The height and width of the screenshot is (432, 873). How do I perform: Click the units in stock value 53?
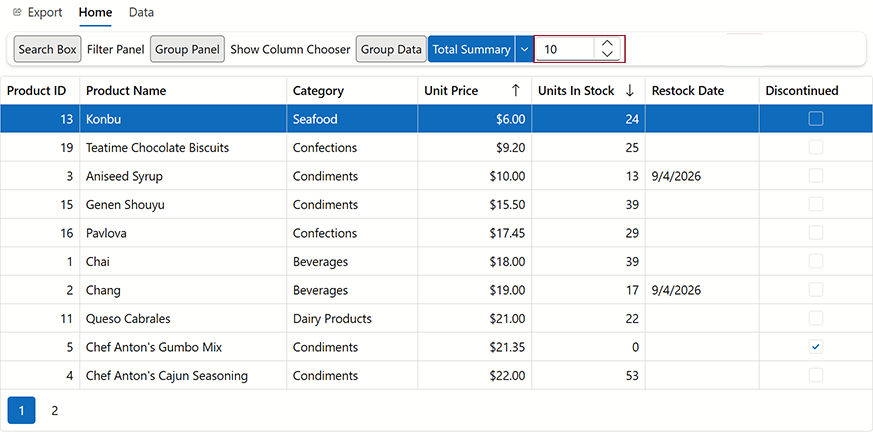[x=588, y=375]
